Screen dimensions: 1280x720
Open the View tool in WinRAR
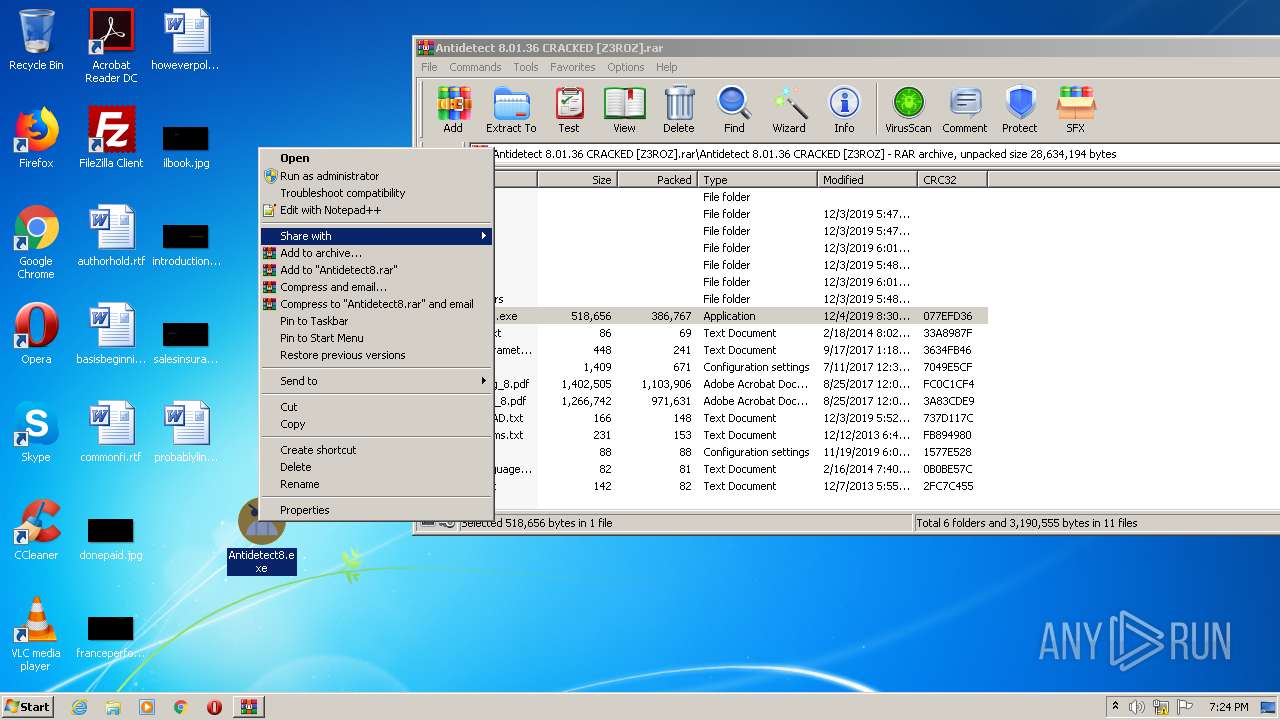pos(624,110)
